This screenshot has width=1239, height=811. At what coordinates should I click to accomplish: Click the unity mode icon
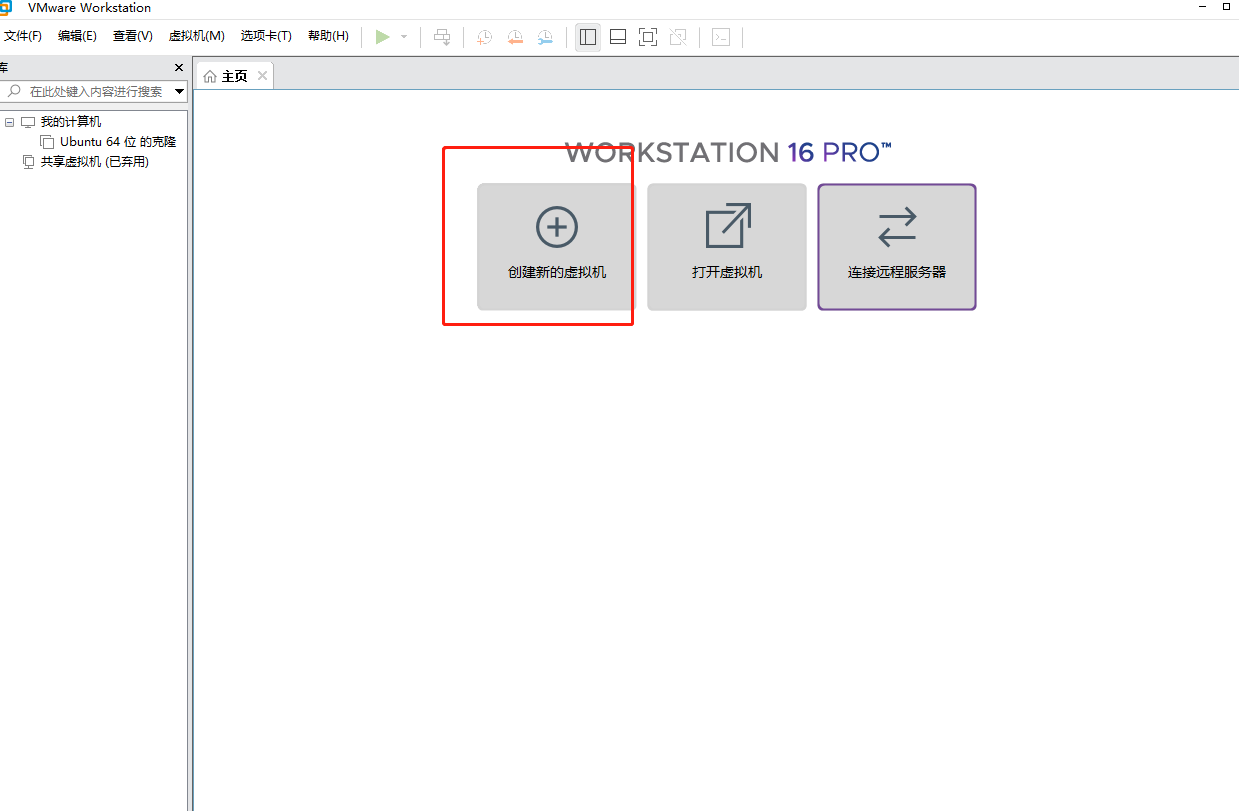tap(678, 37)
